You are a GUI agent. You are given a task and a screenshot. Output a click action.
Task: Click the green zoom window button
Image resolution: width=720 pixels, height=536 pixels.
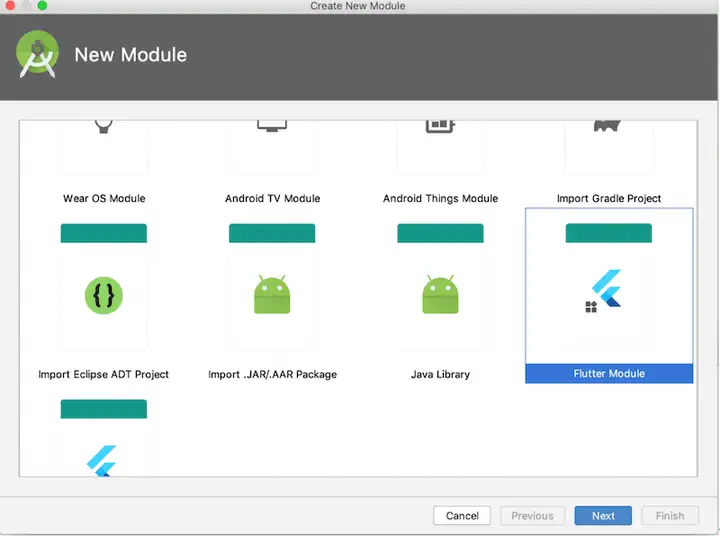coord(42,5)
